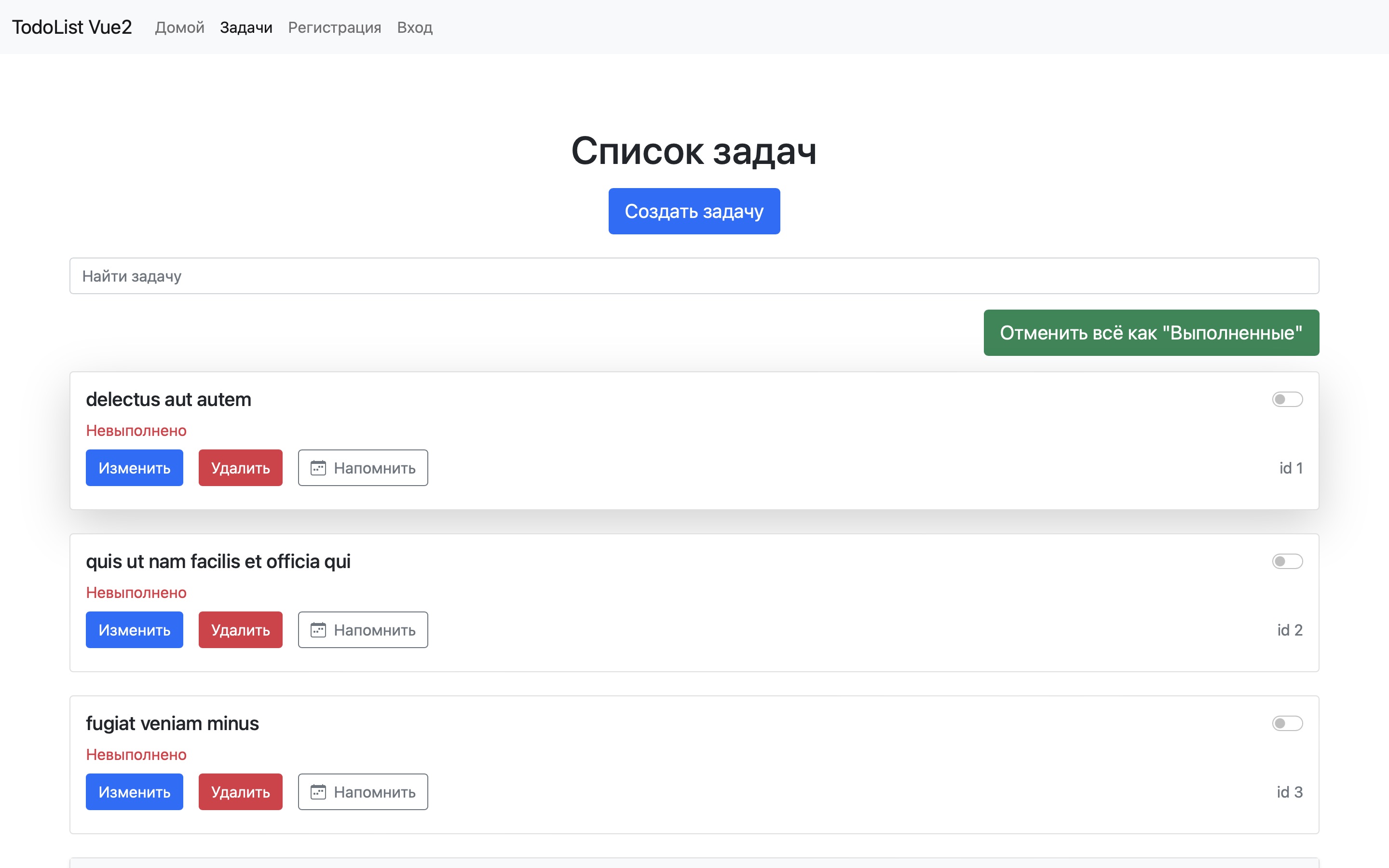Viewport: 1389px width, 868px height.
Task: Click Удалить for delectus aut autem
Action: pyautogui.click(x=241, y=468)
